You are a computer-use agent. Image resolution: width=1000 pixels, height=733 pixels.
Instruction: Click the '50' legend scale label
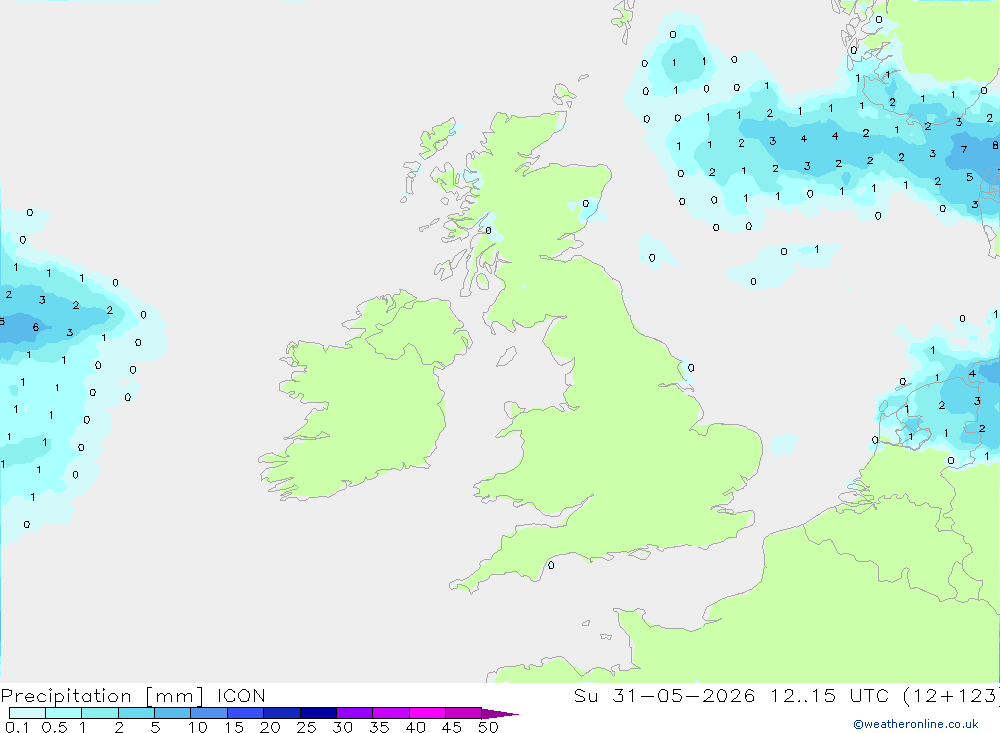pos(488,727)
